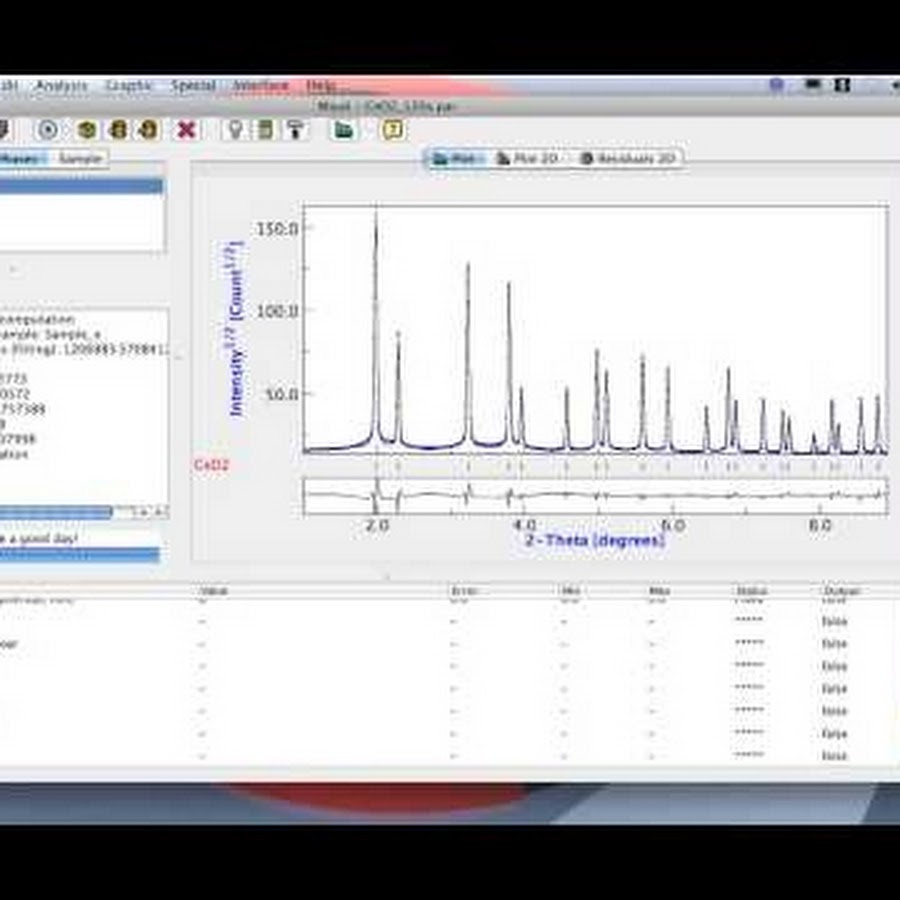
Task: Click the hammer refinement icon in toolbar
Action: 295,129
